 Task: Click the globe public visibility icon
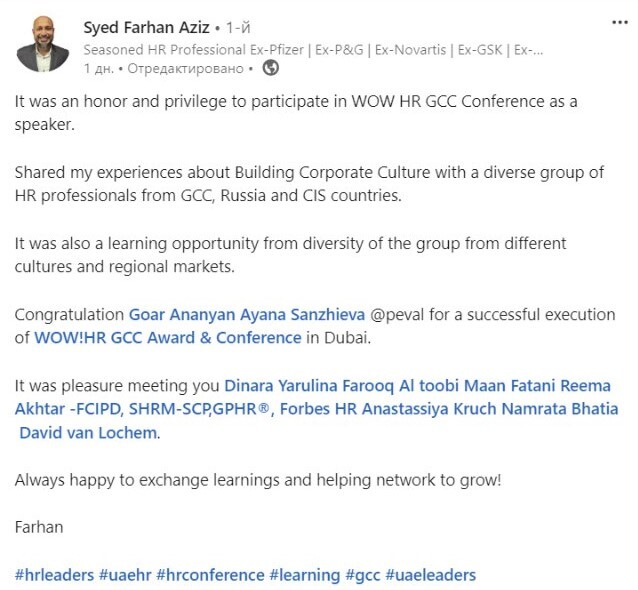click(270, 68)
